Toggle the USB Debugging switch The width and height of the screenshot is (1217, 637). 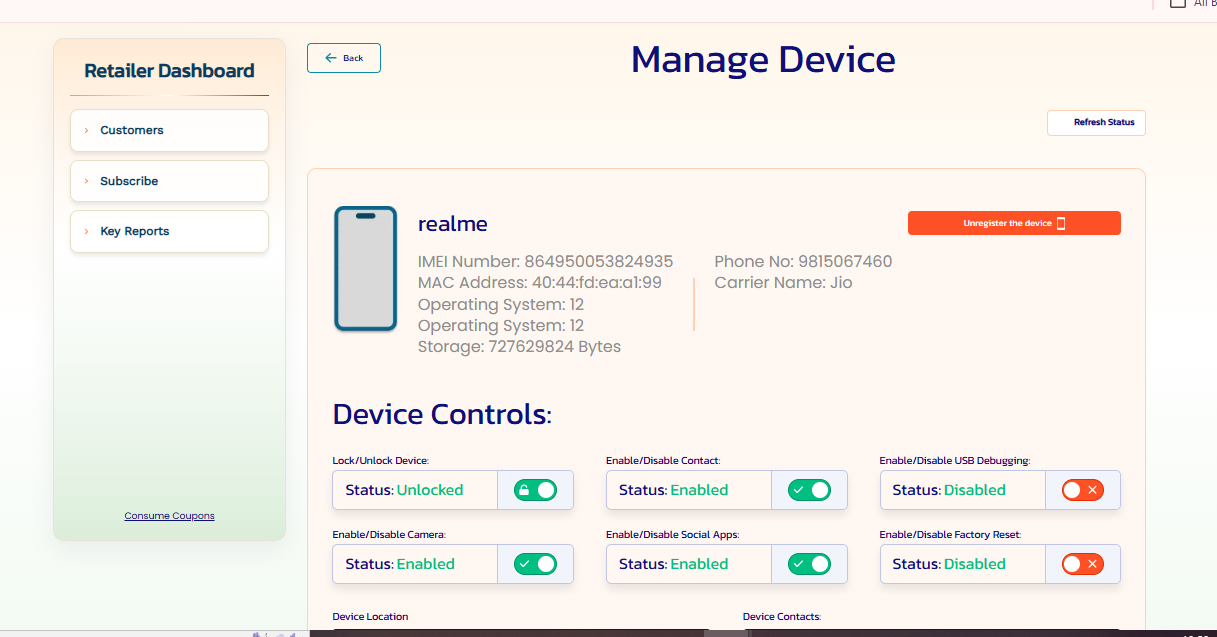[1083, 490]
